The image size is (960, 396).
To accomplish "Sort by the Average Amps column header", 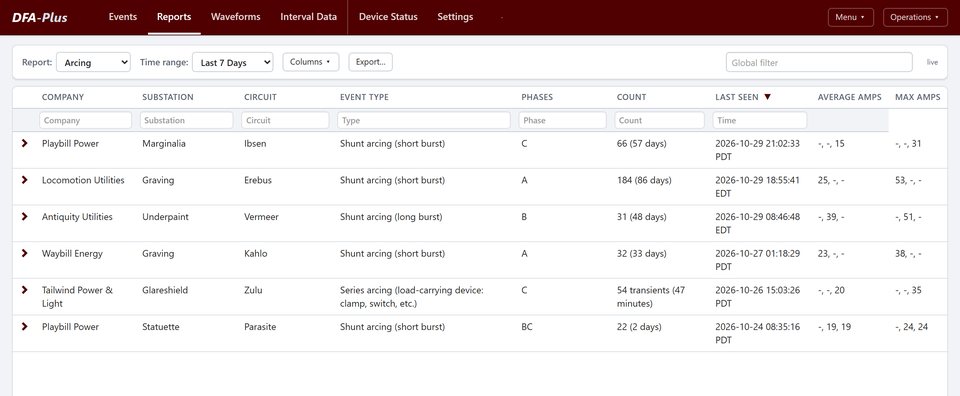I will pyautogui.click(x=850, y=97).
